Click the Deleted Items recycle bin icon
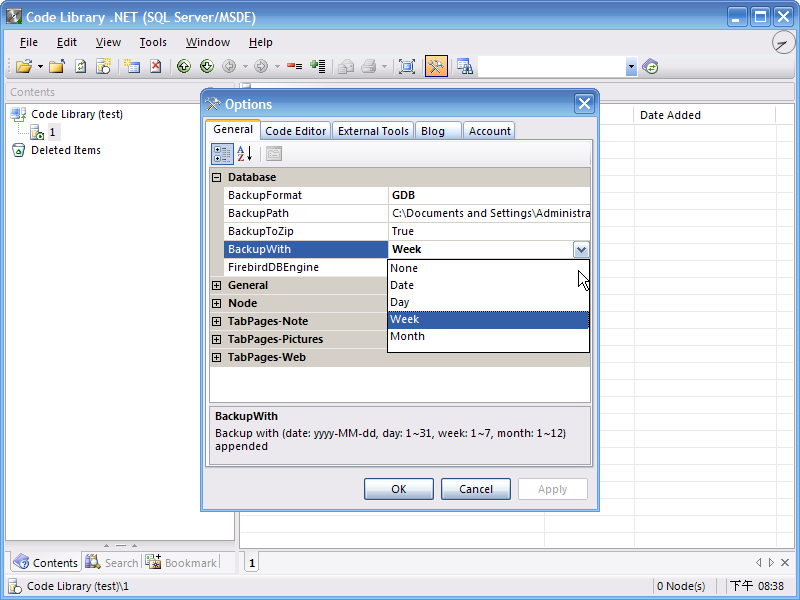This screenshot has width=800, height=600. pos(18,150)
